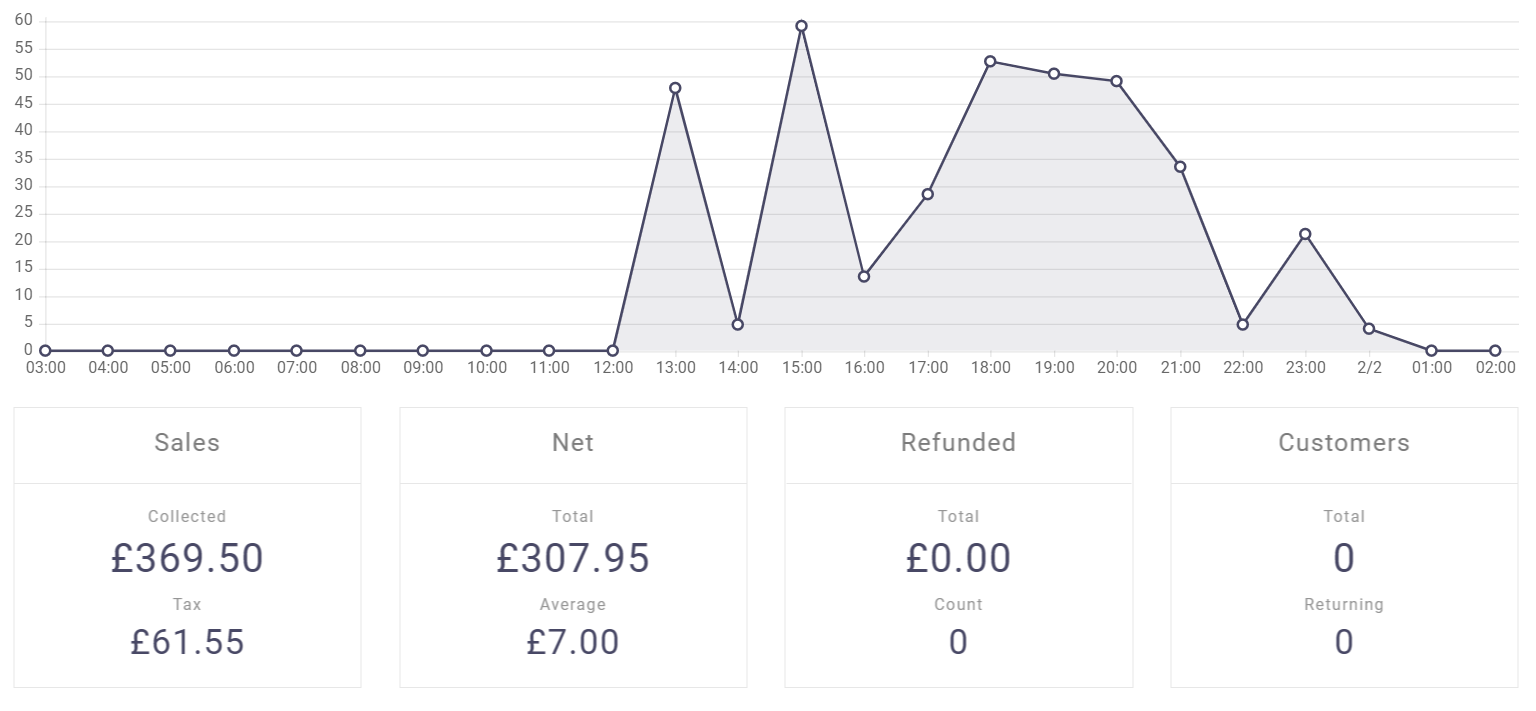
Task: Select the 22:00 data point
Action: tap(1242, 325)
